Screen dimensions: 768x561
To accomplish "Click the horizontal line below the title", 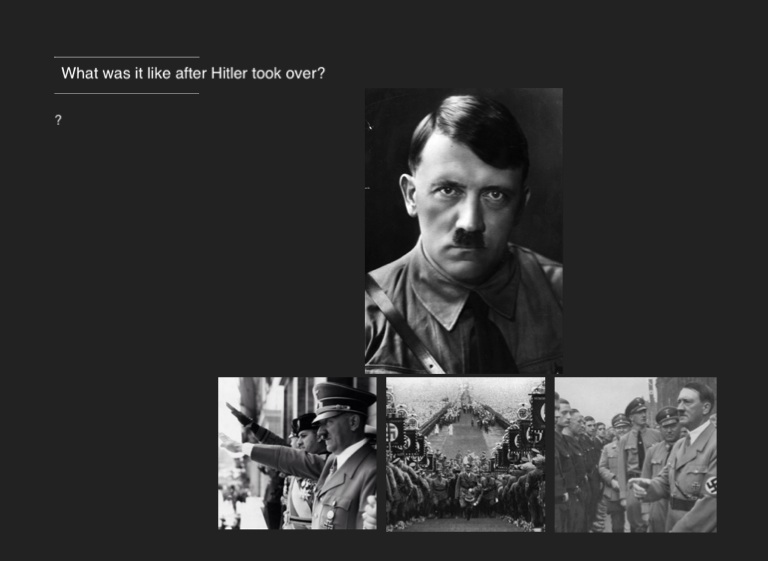I will point(126,93).
